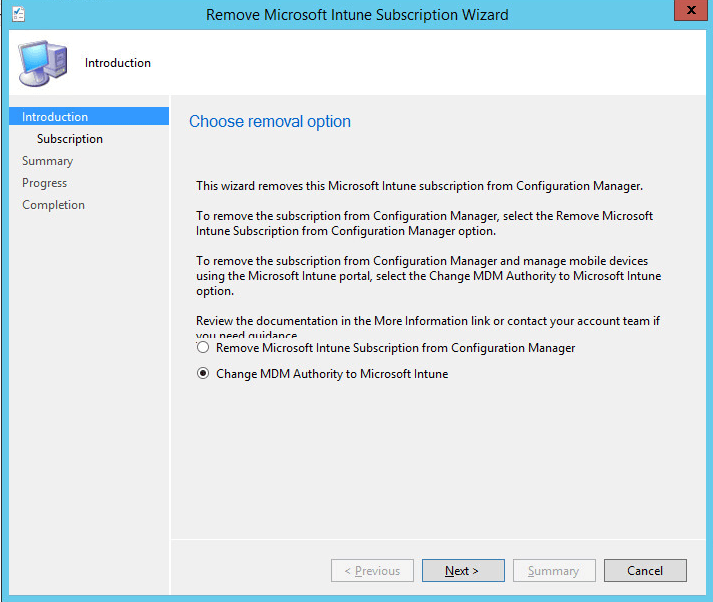Click paragraph mentioning Microsoft Intune portal
Screen dimensions: 713x602
point(428,276)
